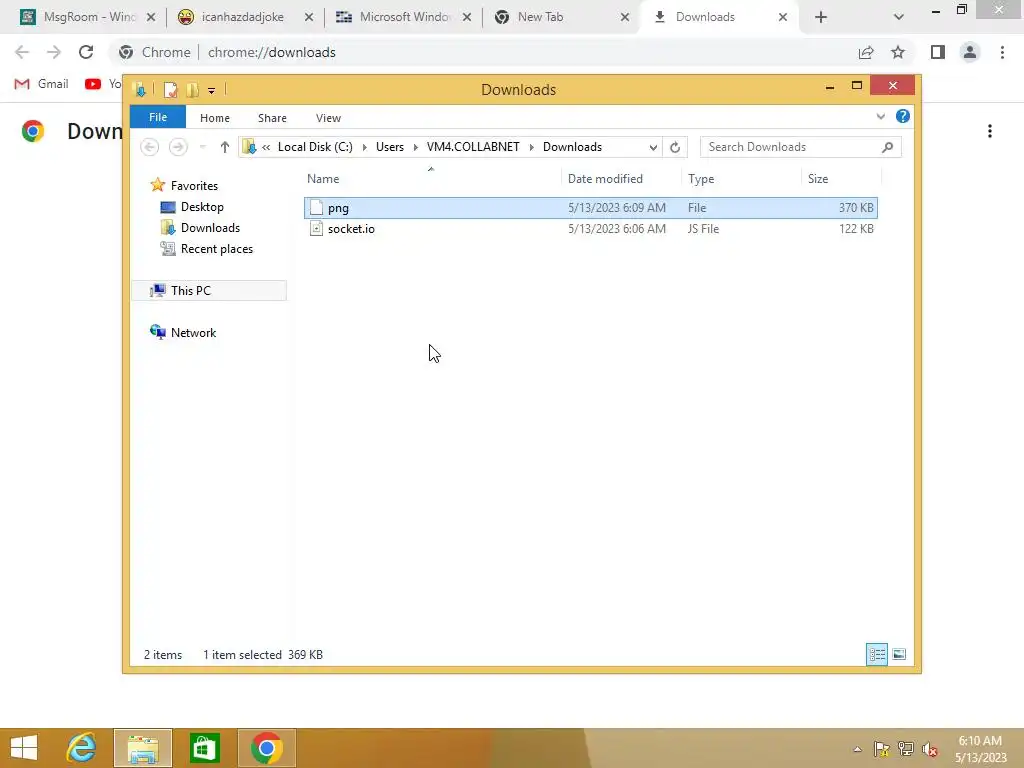1024x768 pixels.
Task: Click VM4.COLLABNET in the address breadcrumb
Action: (473, 147)
